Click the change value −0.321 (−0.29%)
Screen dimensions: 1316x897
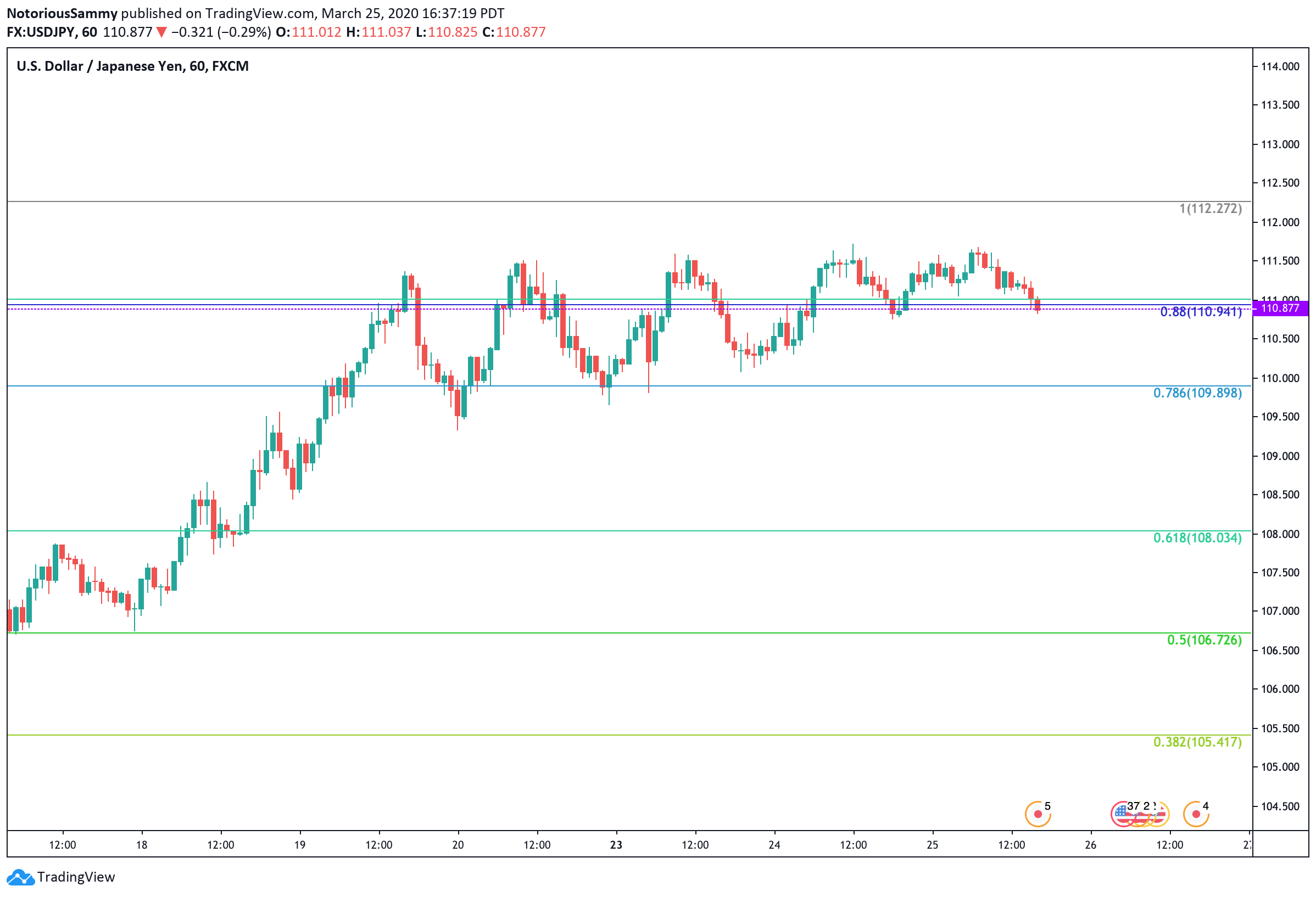[221, 32]
